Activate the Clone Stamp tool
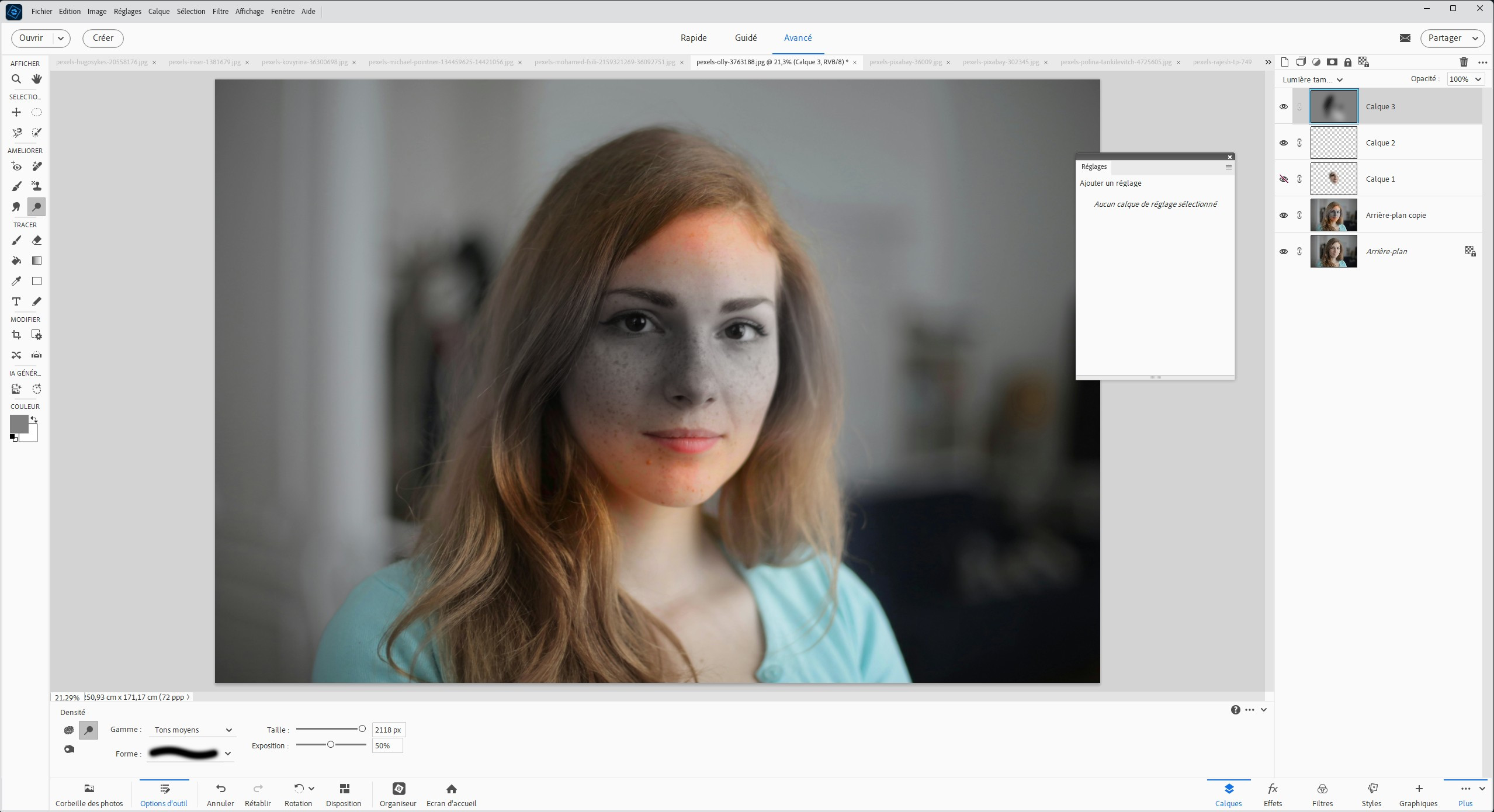The width and height of the screenshot is (1494, 812). click(x=37, y=186)
